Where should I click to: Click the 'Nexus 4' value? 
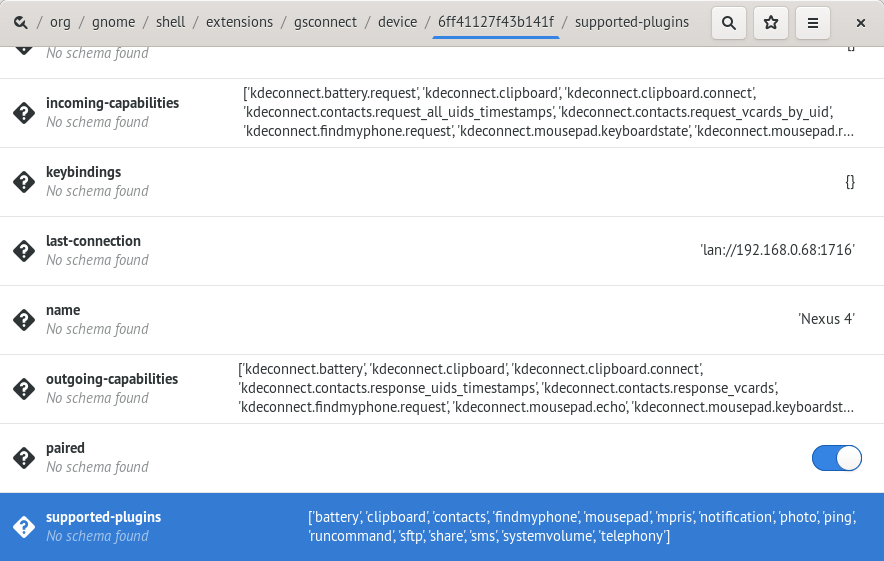click(x=826, y=319)
